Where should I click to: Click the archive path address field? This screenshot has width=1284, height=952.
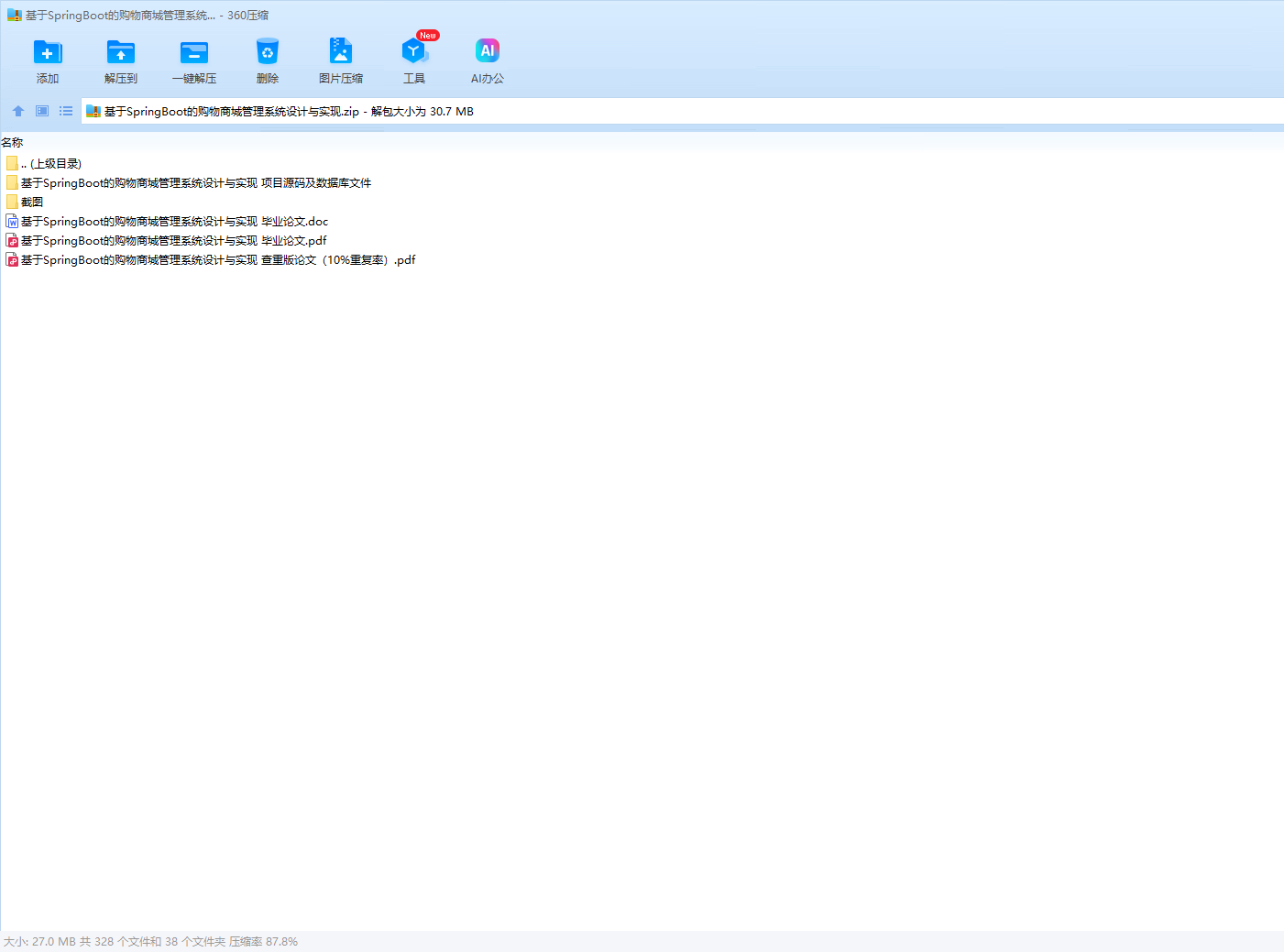pyautogui.click(x=683, y=112)
